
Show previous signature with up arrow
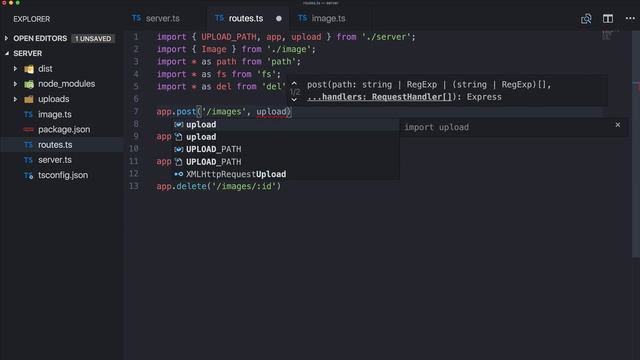[x=294, y=83]
